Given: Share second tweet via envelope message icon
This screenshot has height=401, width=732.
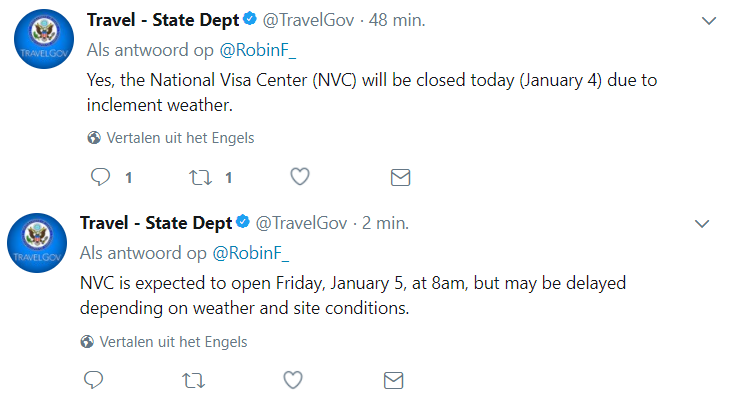Looking at the screenshot, I should tap(393, 380).
